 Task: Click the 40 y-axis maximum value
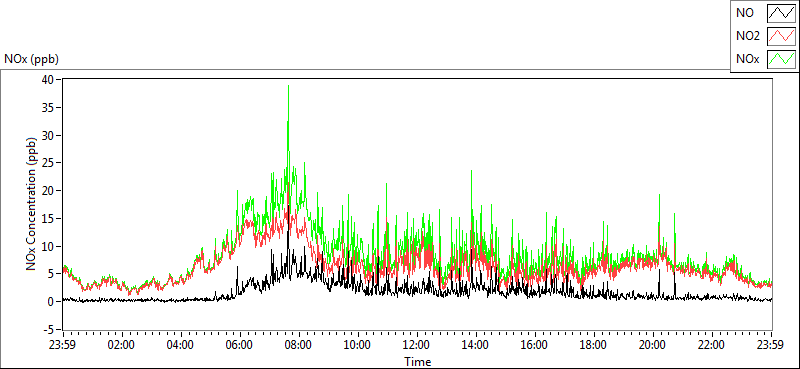coord(48,80)
